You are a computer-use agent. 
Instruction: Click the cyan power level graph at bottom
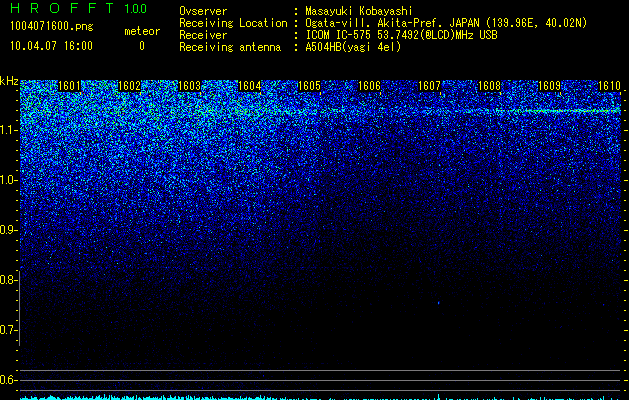[320, 397]
